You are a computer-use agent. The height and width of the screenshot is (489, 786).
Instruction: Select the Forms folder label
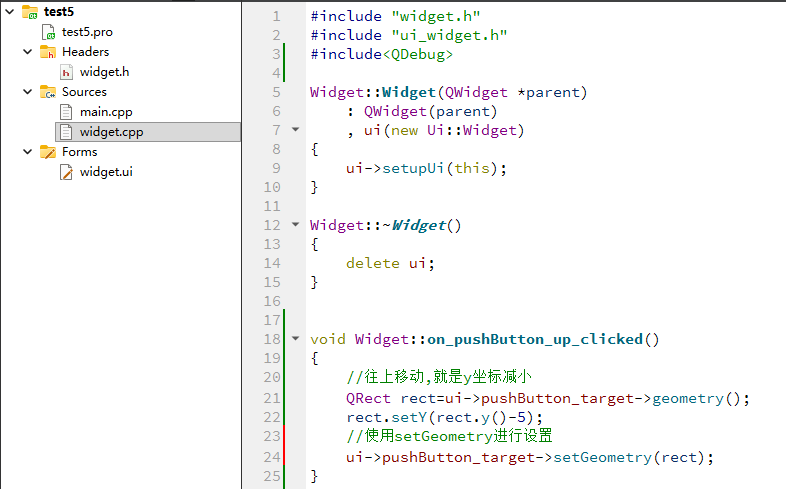(x=79, y=152)
